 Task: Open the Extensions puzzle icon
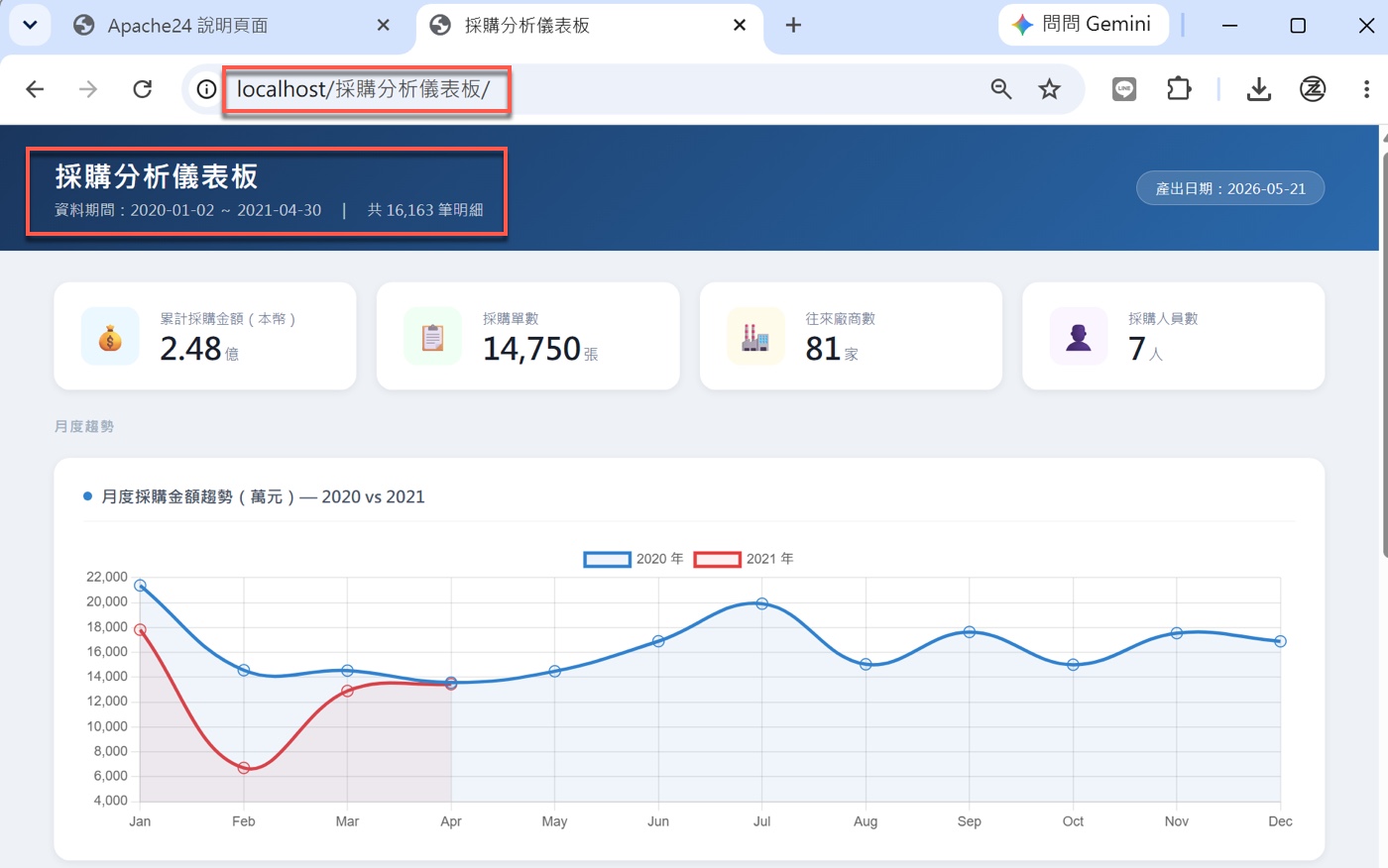[1178, 89]
